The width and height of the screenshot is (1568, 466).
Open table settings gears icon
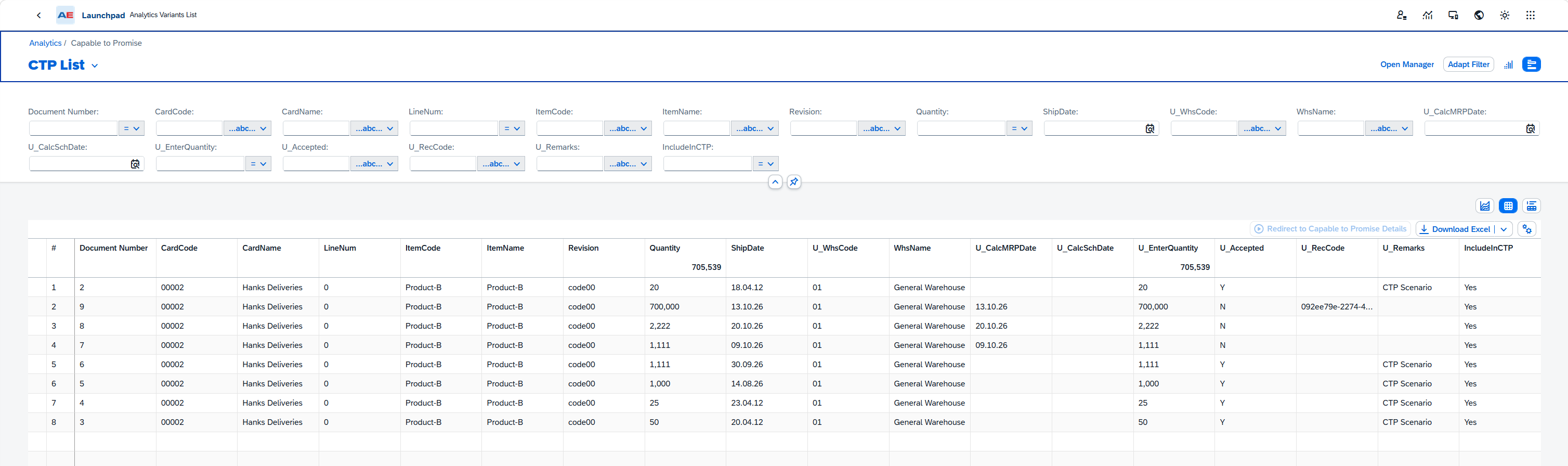click(x=1527, y=229)
